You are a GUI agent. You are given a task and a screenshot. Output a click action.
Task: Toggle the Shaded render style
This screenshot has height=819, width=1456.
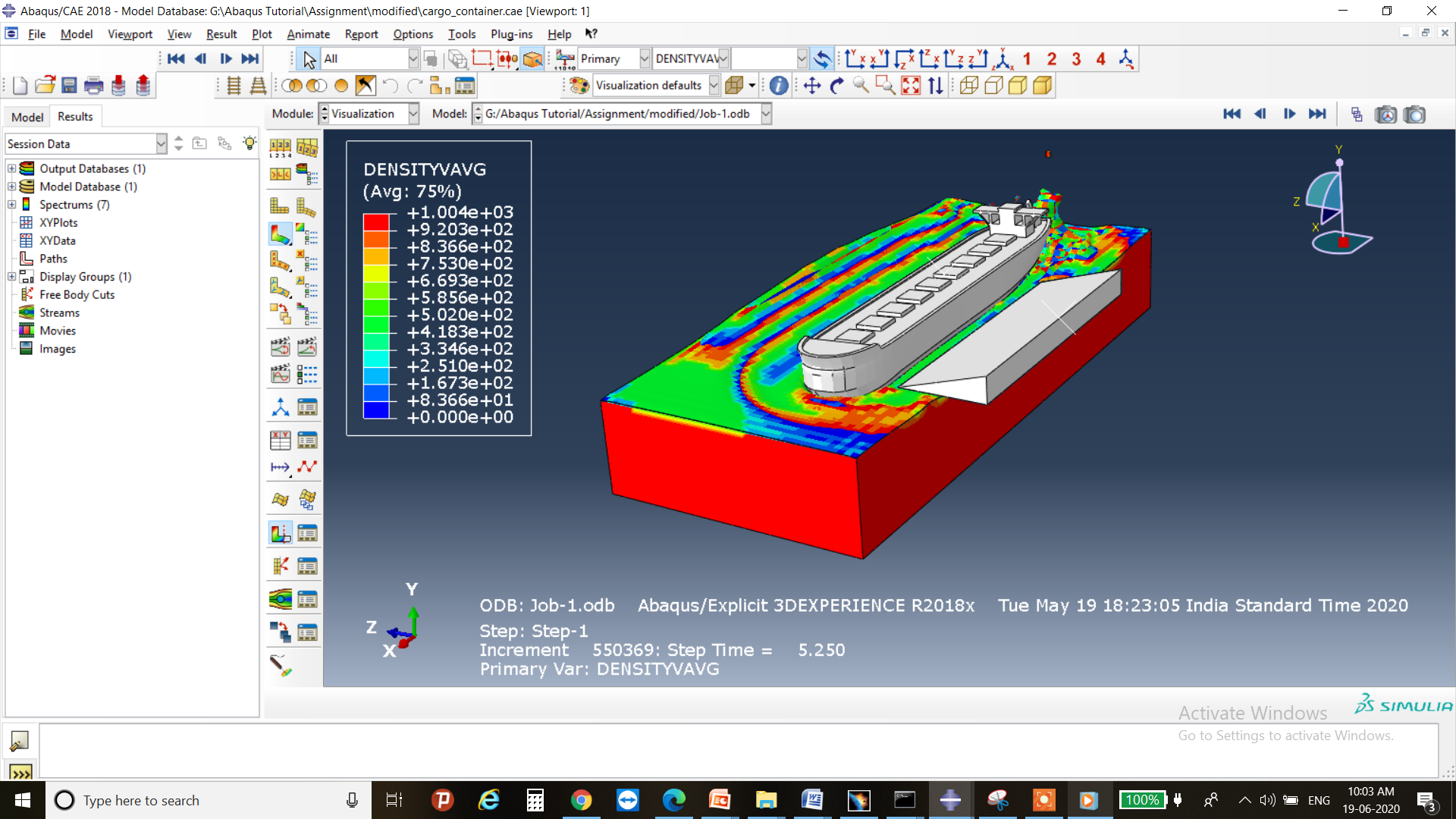[1042, 86]
